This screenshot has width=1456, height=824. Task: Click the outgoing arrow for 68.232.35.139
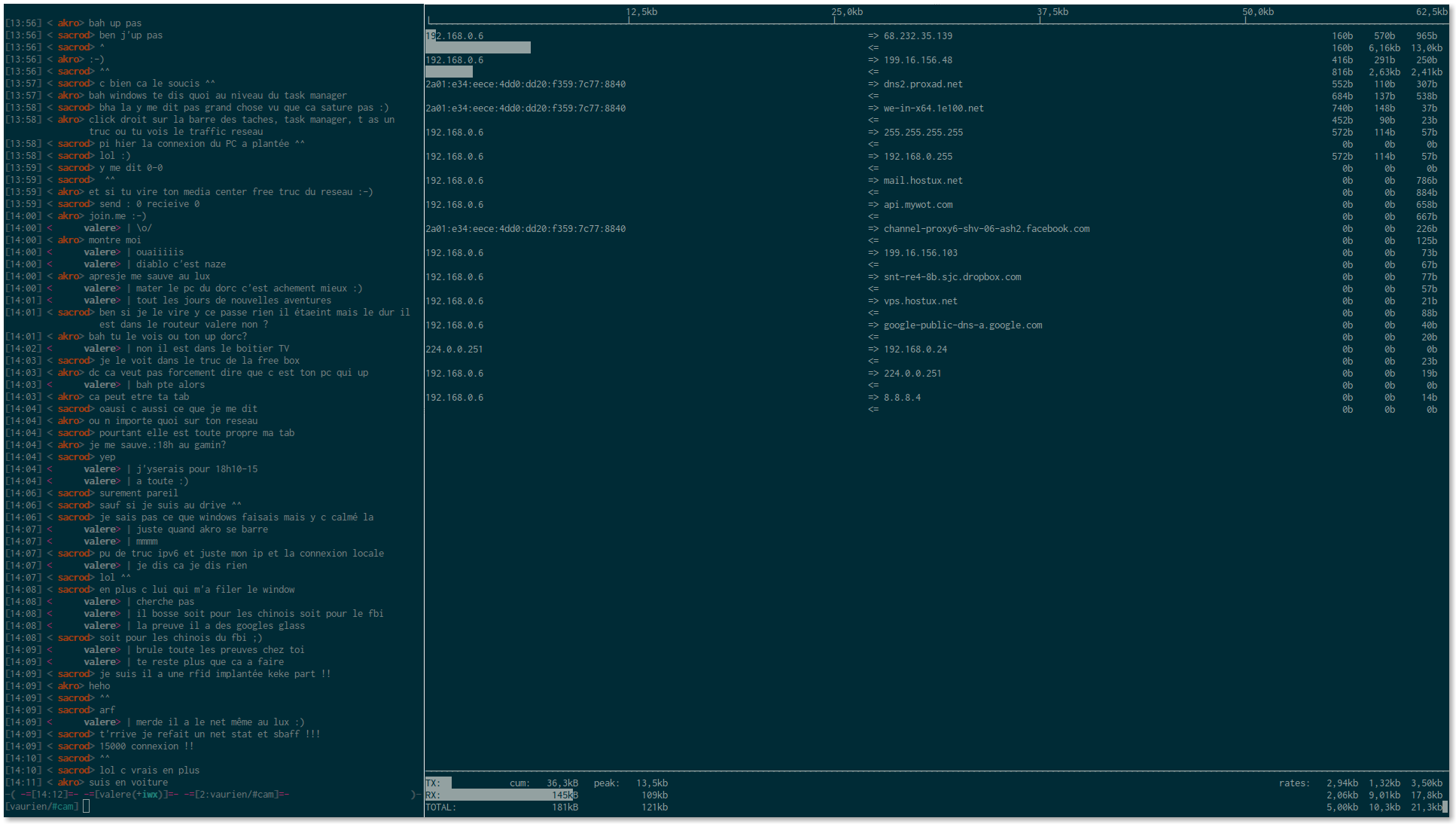point(873,35)
